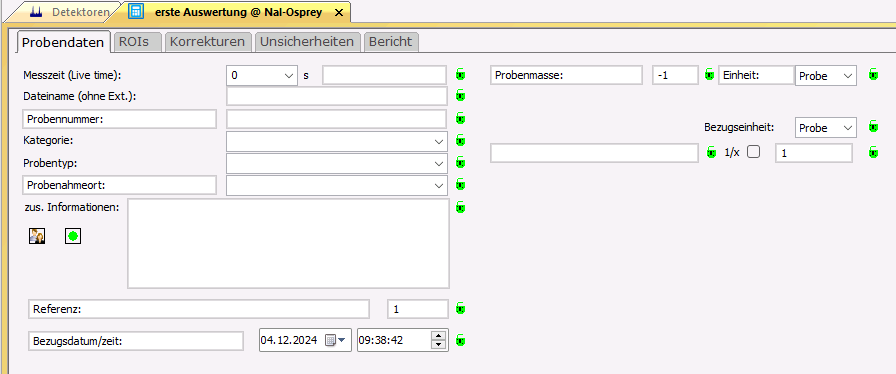Click the Probenahmeort label field
Image resolution: width=896 pixels, height=374 pixels.
119,185
